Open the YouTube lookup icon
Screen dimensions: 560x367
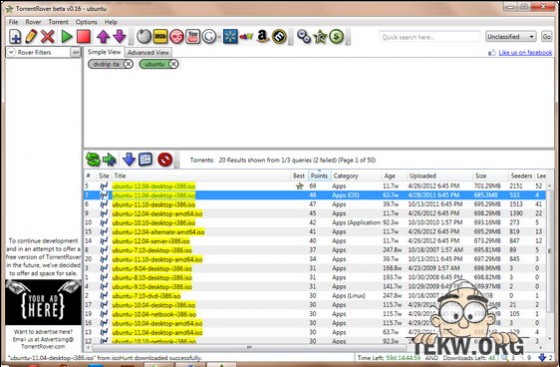coord(193,36)
